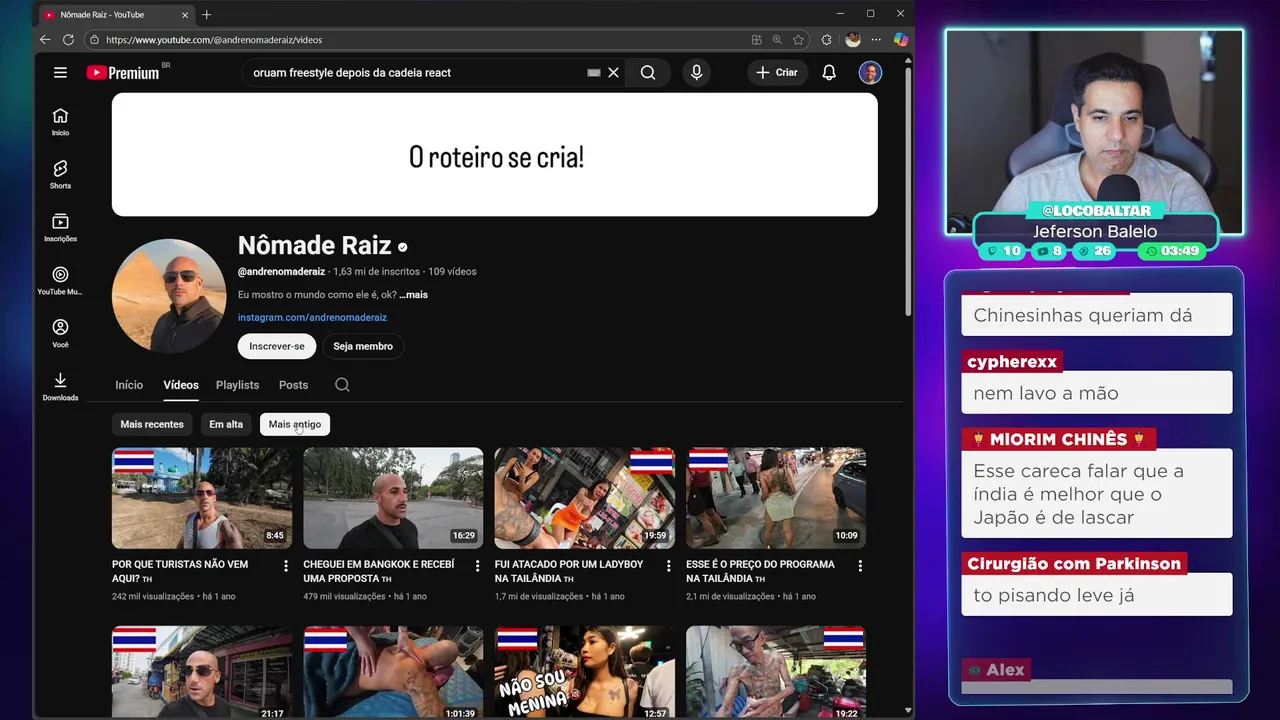Open title FUI ATACADO POR UM LADYBOY
This screenshot has width=1280, height=720.
coord(569,571)
